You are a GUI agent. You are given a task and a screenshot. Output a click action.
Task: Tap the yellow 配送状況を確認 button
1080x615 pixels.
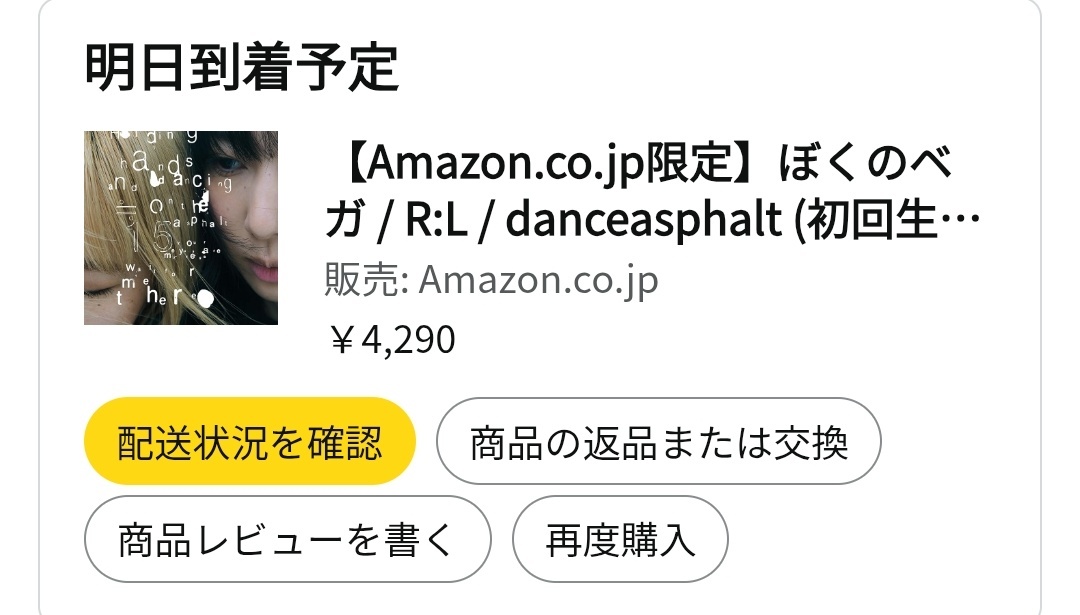pyautogui.click(x=249, y=441)
